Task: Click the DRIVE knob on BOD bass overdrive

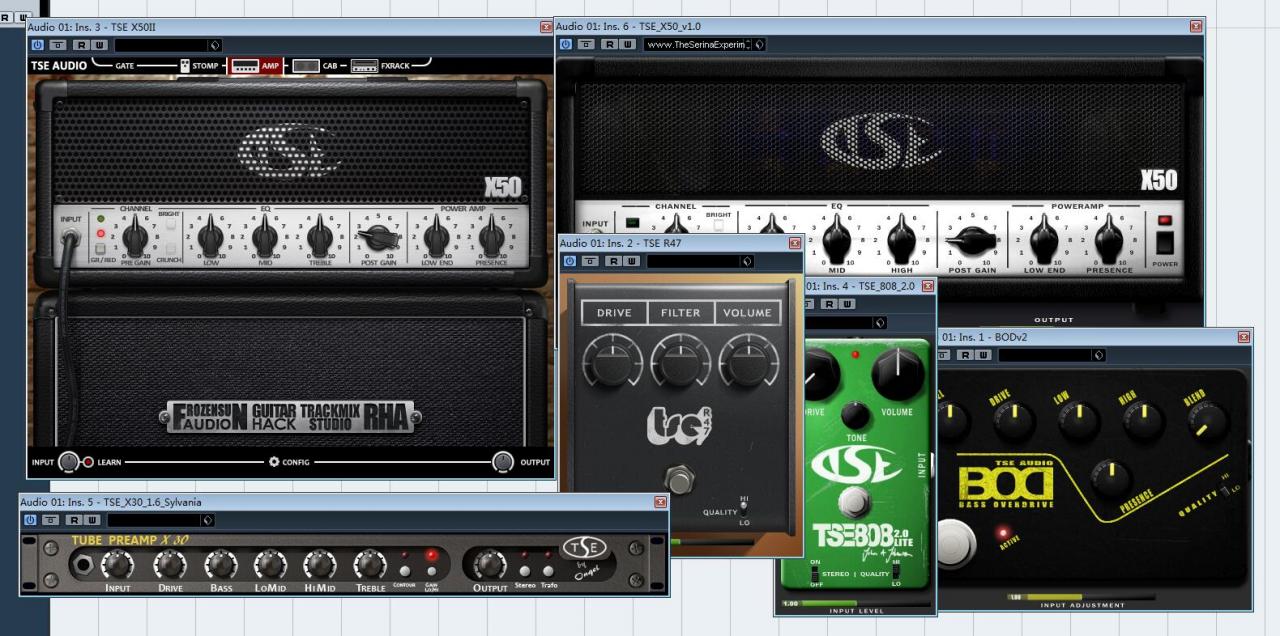Action: [1014, 422]
